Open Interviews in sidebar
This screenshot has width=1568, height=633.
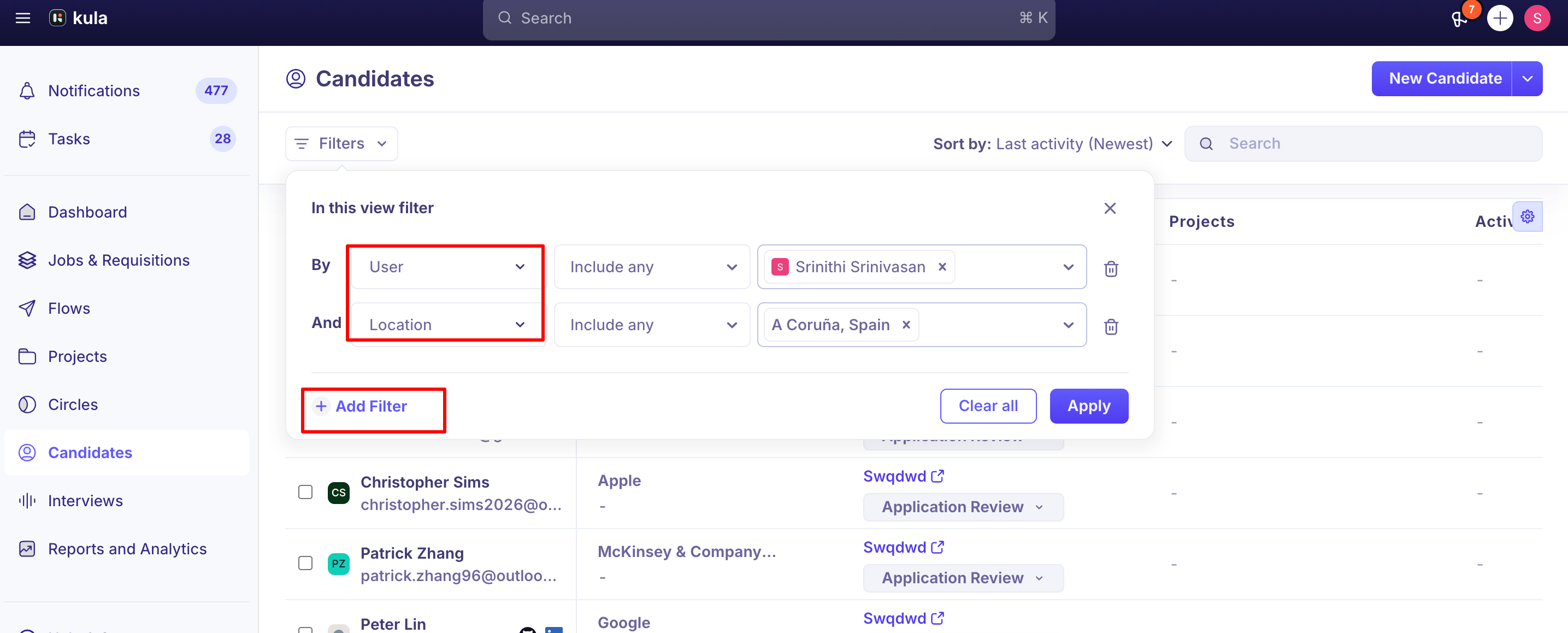click(127, 501)
